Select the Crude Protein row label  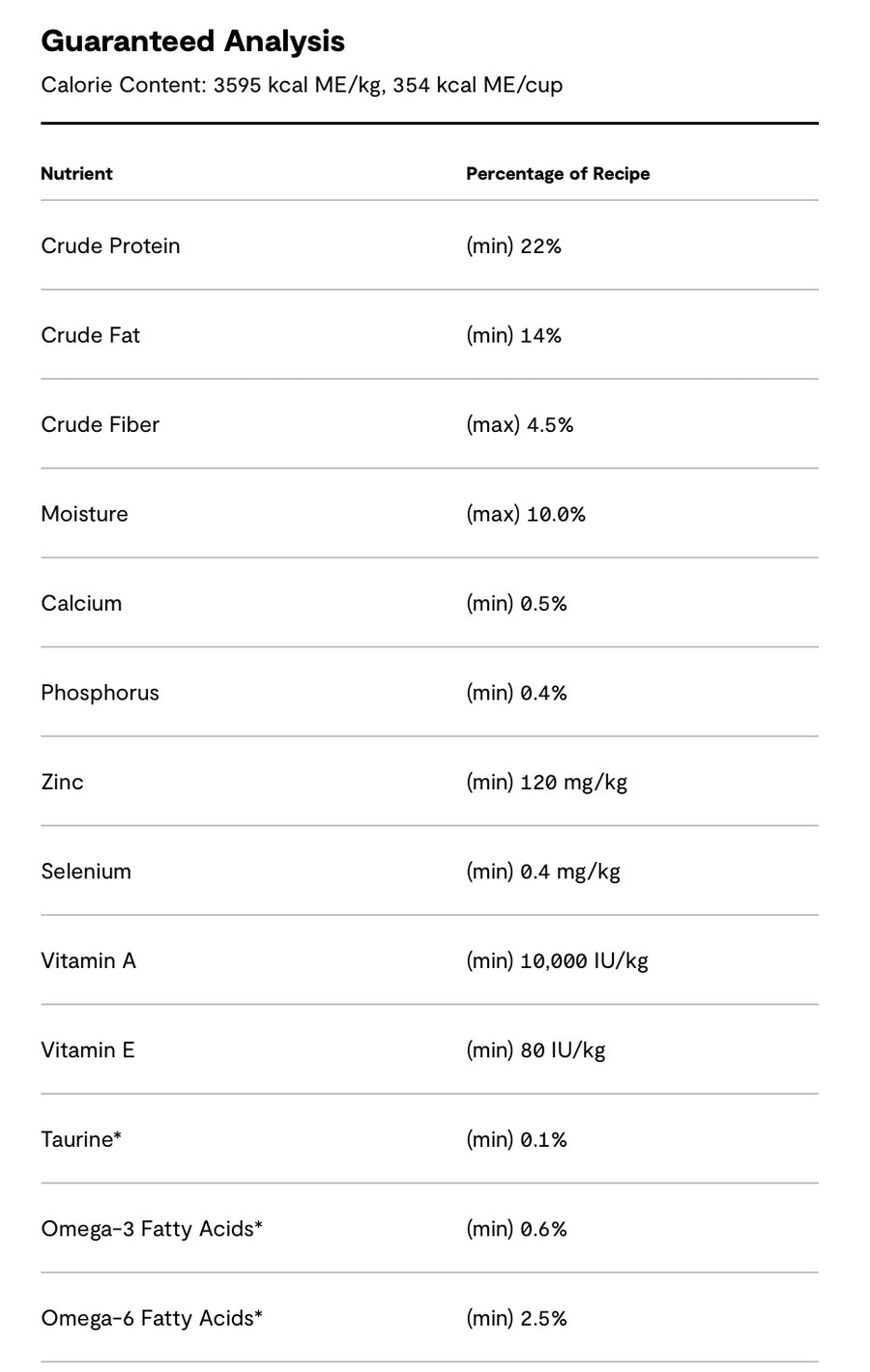click(x=110, y=245)
